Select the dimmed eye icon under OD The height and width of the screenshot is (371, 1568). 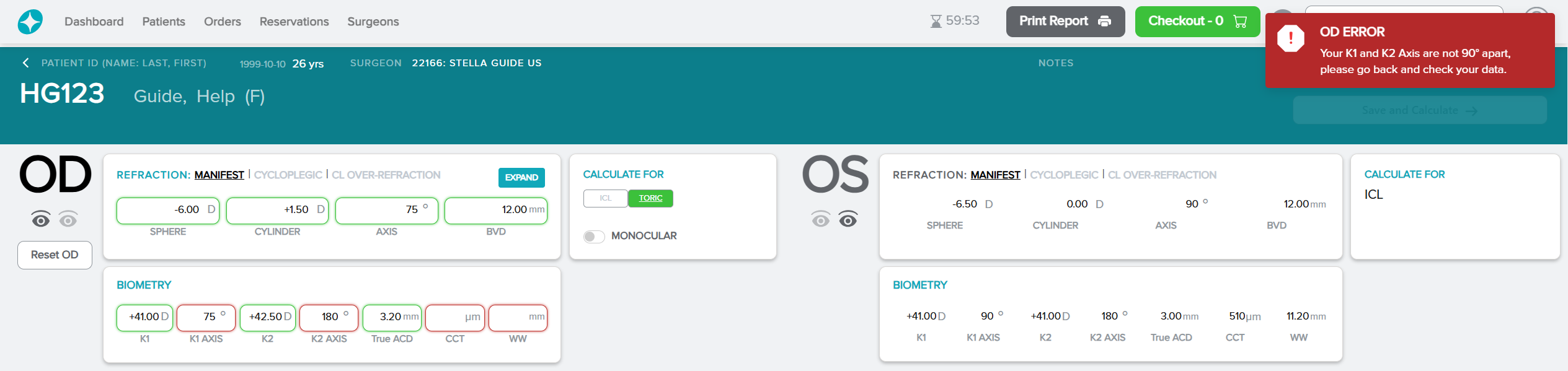[x=68, y=219]
